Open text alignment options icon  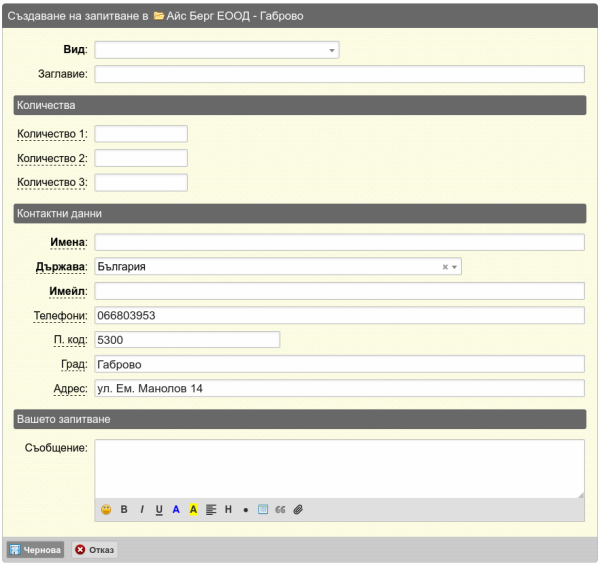[x=211, y=509]
